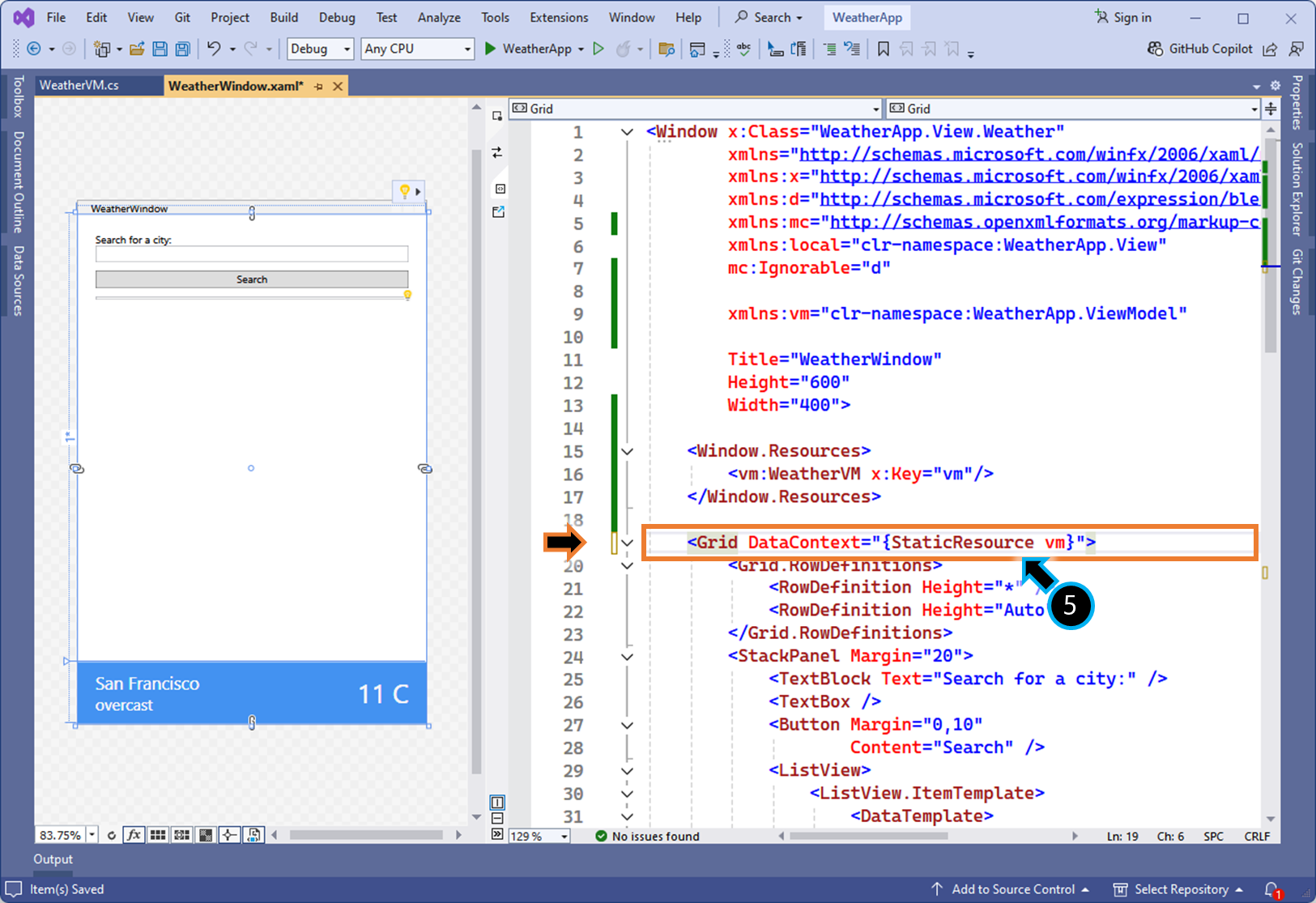The image size is (1316, 903).
Task: Open the right Grid member dropdown
Action: [x=1073, y=109]
